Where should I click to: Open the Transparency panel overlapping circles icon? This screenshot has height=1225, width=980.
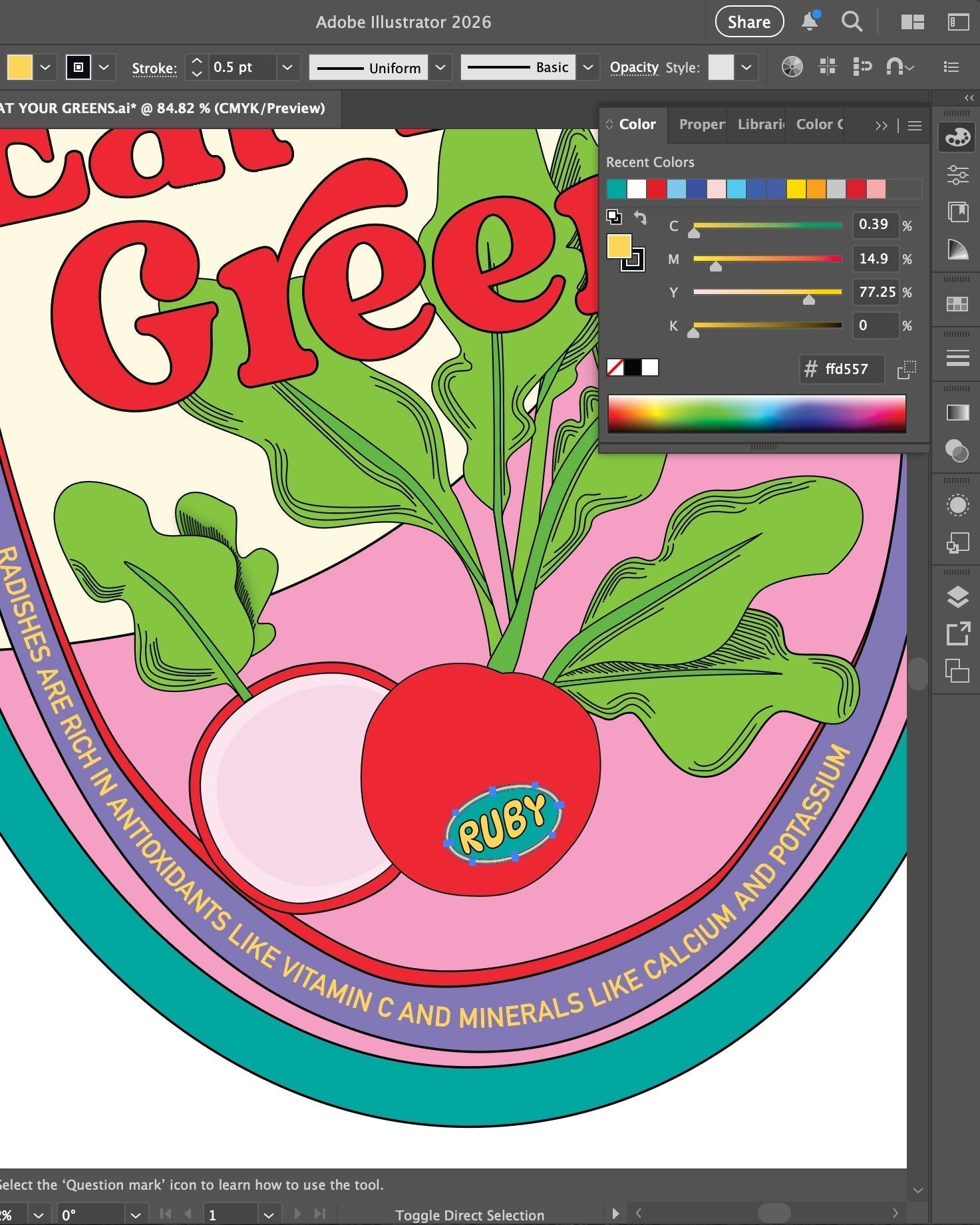coord(957,450)
